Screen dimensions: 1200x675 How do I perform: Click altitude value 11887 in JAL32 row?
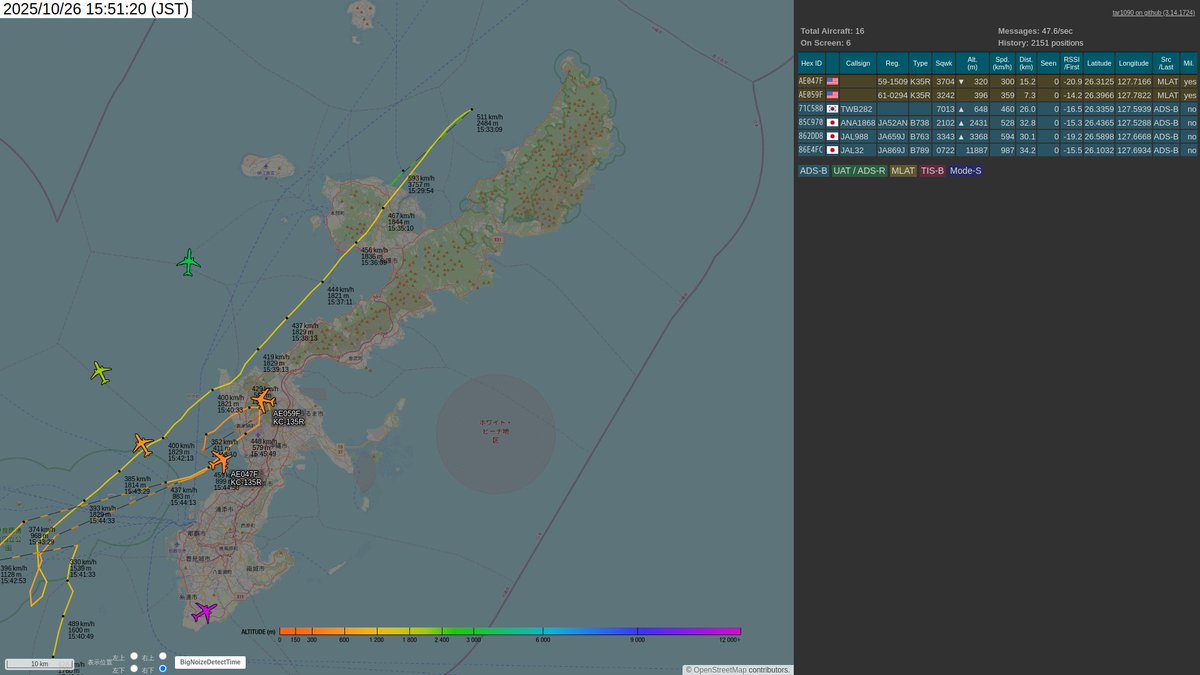(977, 150)
